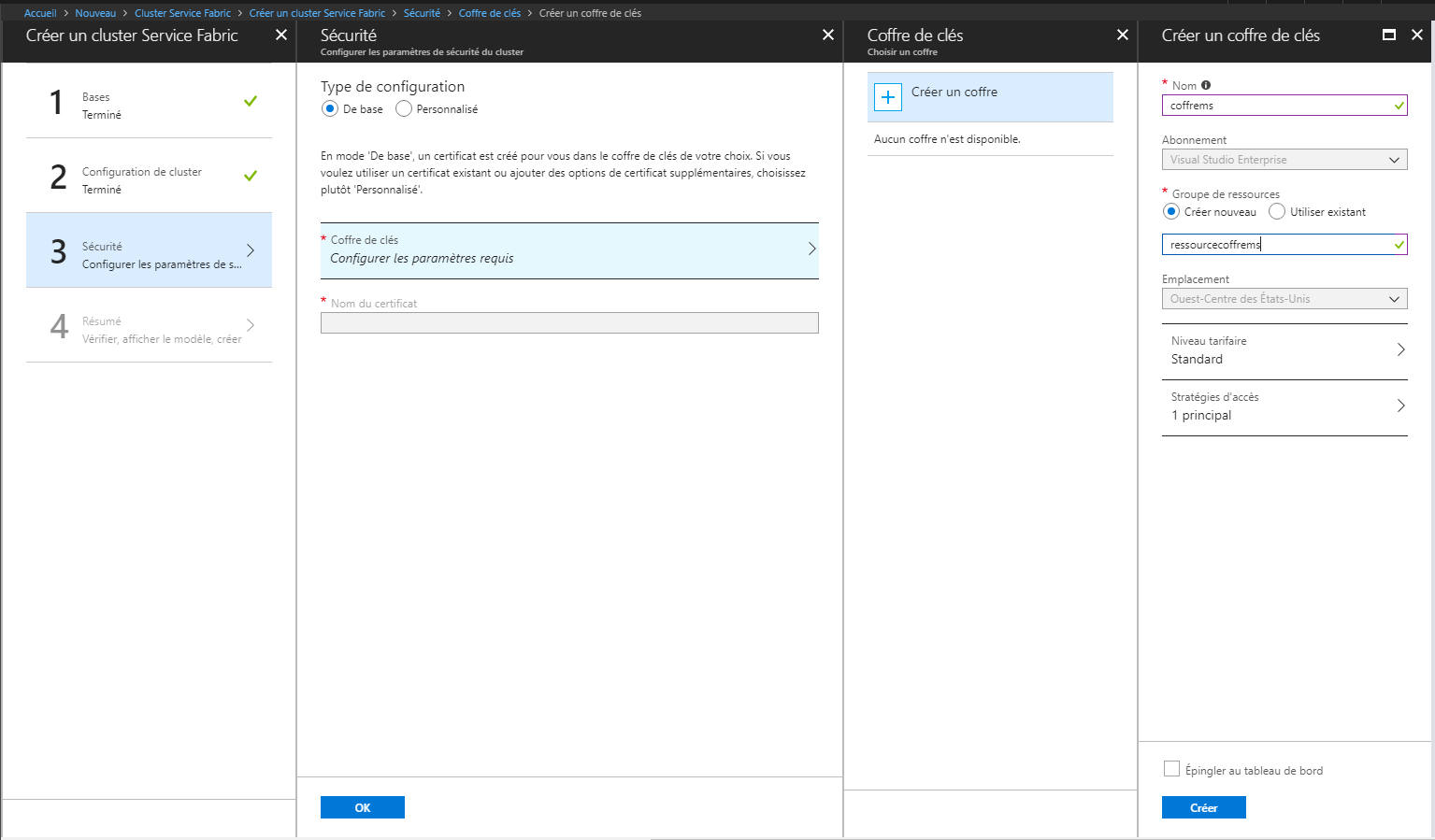Click the OK button in Sécurité blade
This screenshot has width=1435, height=840.
coord(363,807)
